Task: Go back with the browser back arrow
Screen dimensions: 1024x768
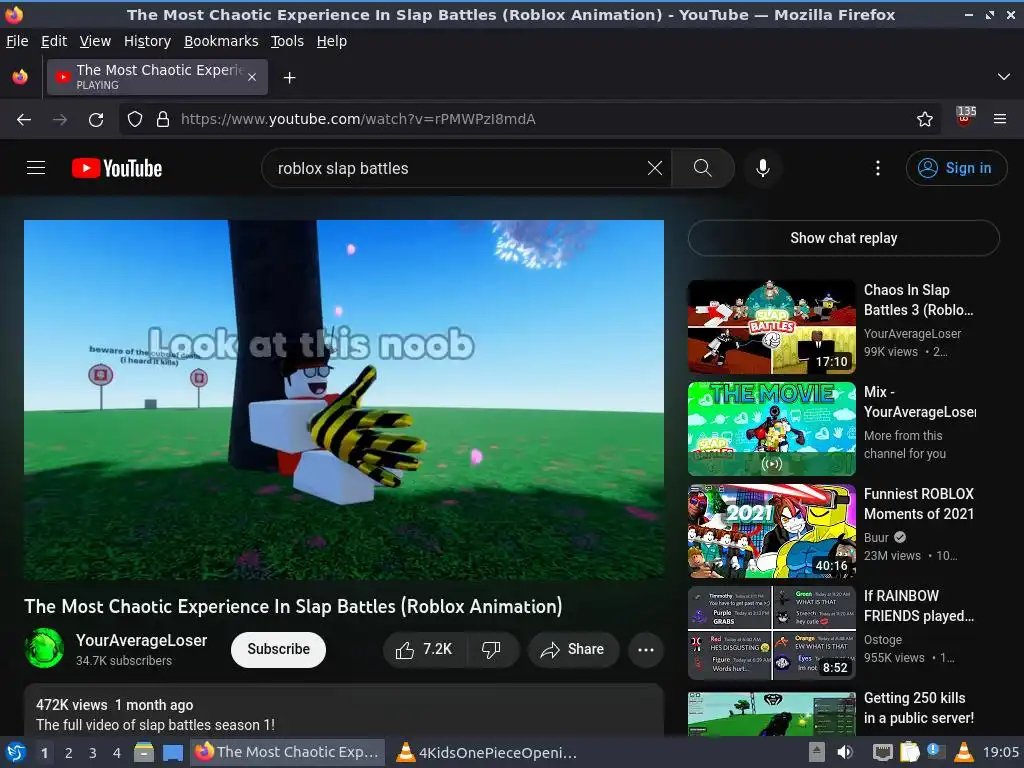Action: click(x=24, y=120)
